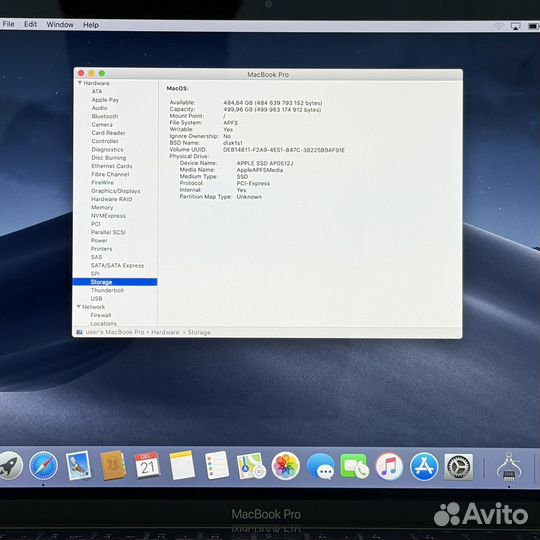
Task: Select Fibre Channel in the sidebar
Action: [x=110, y=174]
